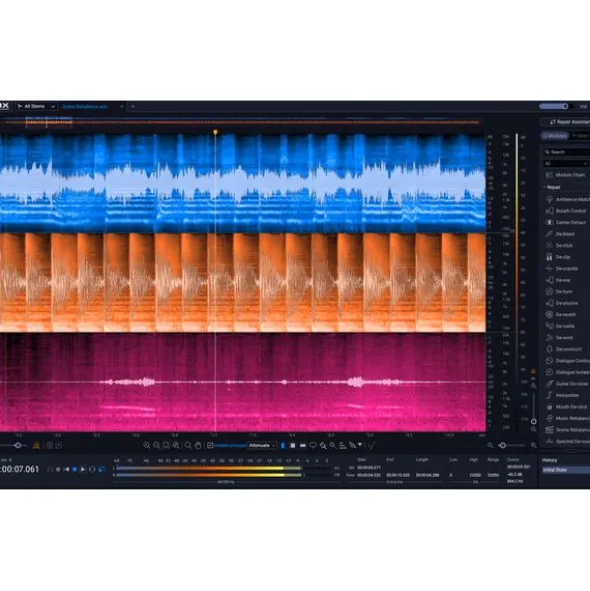Switch to the Stems tab next to Modules
This screenshot has width=590, height=591.
[580, 136]
